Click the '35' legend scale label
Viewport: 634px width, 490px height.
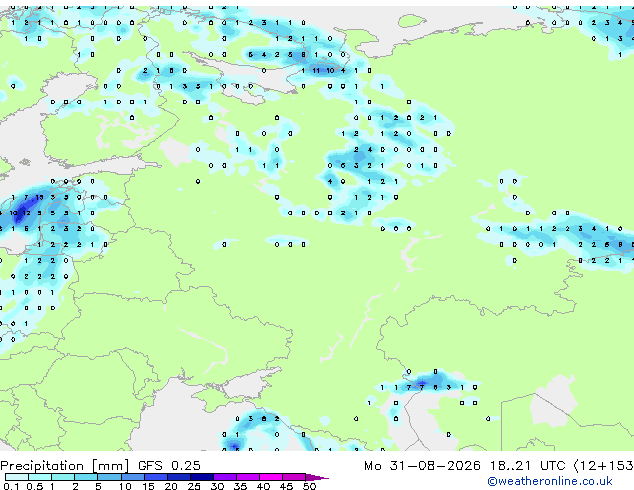(240, 486)
